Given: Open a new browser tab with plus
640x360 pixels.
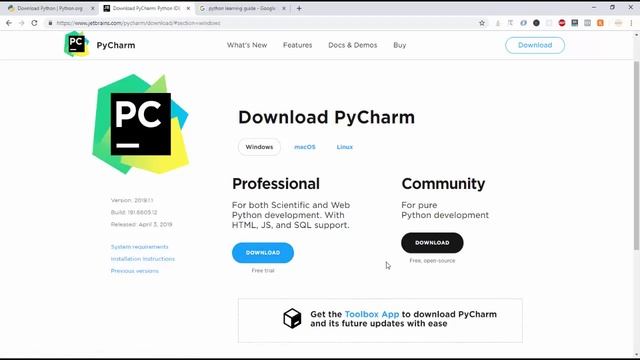Looking at the screenshot, I should coord(299,8).
